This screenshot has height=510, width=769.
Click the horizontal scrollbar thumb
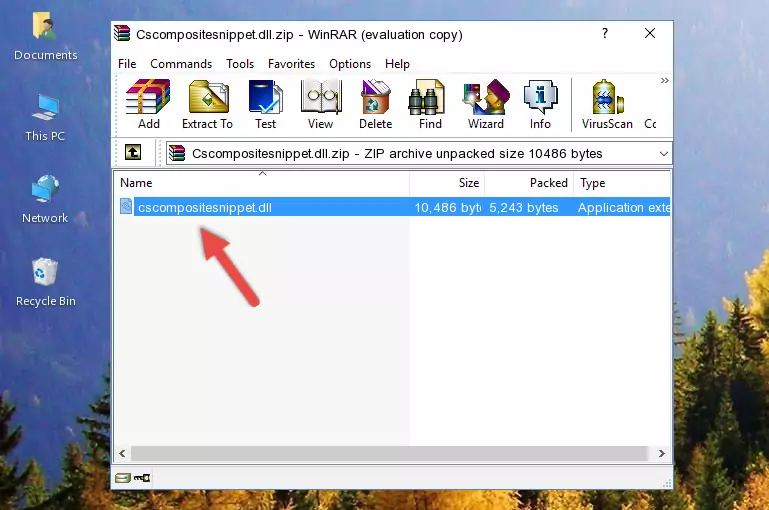(x=390, y=454)
